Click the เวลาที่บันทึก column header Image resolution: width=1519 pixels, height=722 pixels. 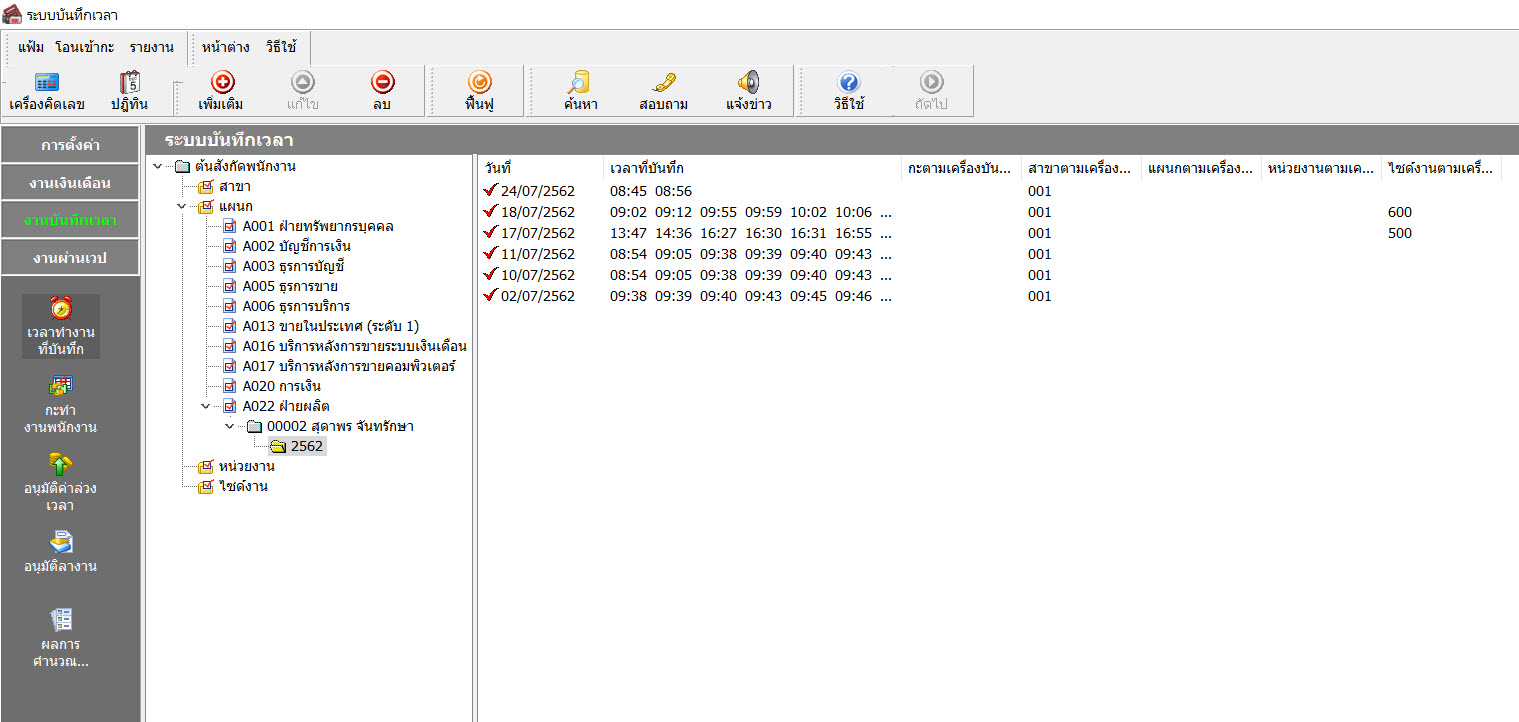(x=752, y=168)
